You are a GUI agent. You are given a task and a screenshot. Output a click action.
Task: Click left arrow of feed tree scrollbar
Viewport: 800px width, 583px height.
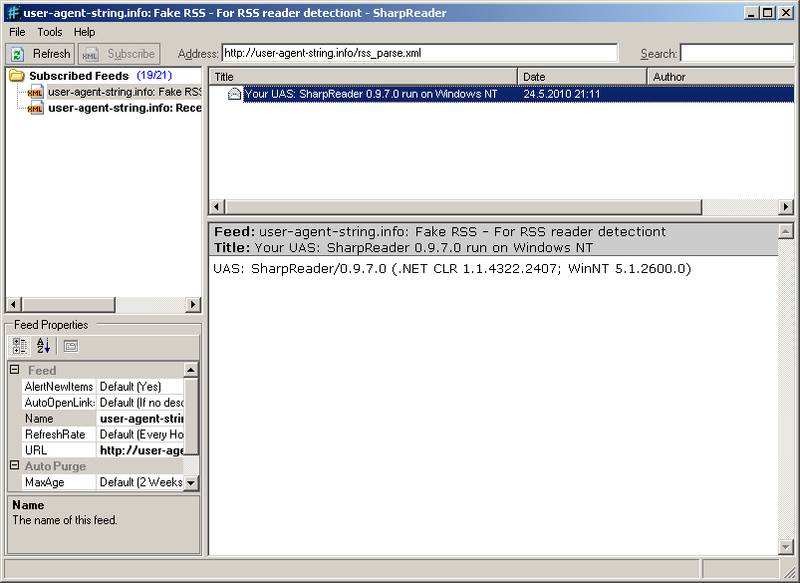coord(13,305)
